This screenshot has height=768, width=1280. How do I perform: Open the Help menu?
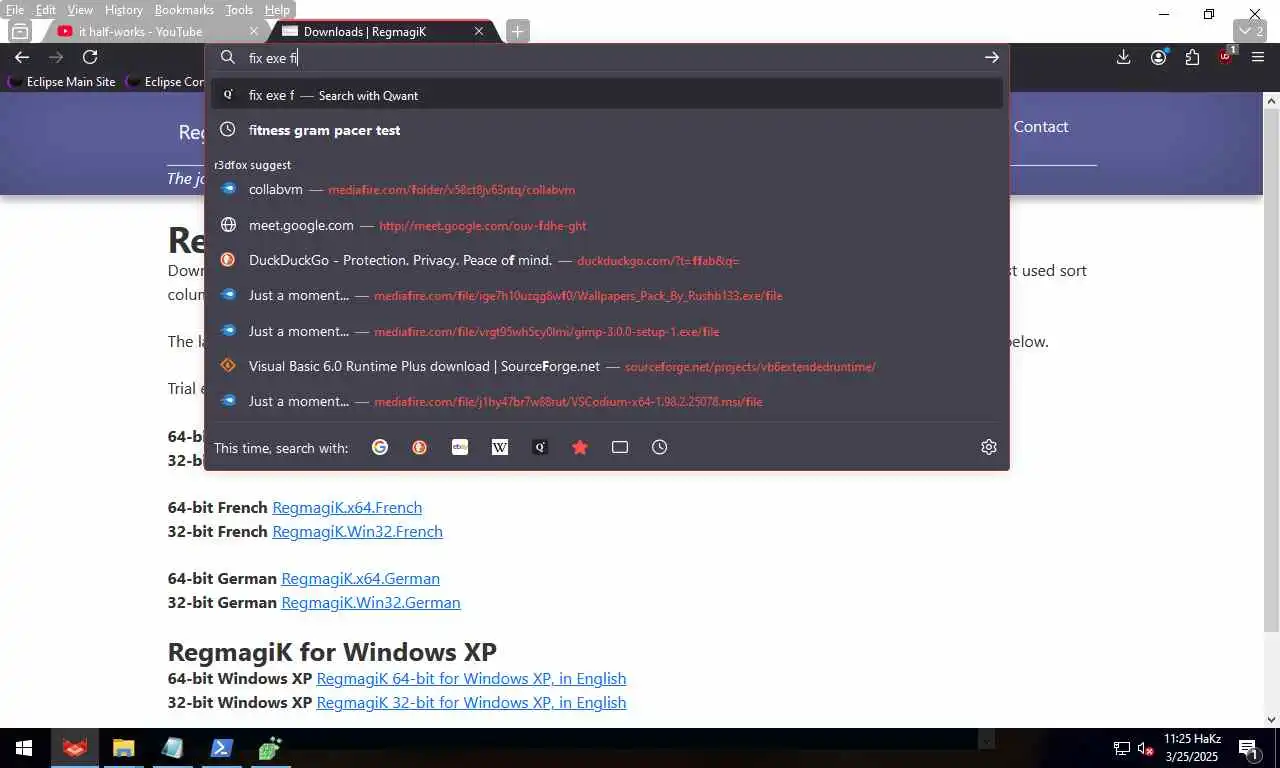277,9
